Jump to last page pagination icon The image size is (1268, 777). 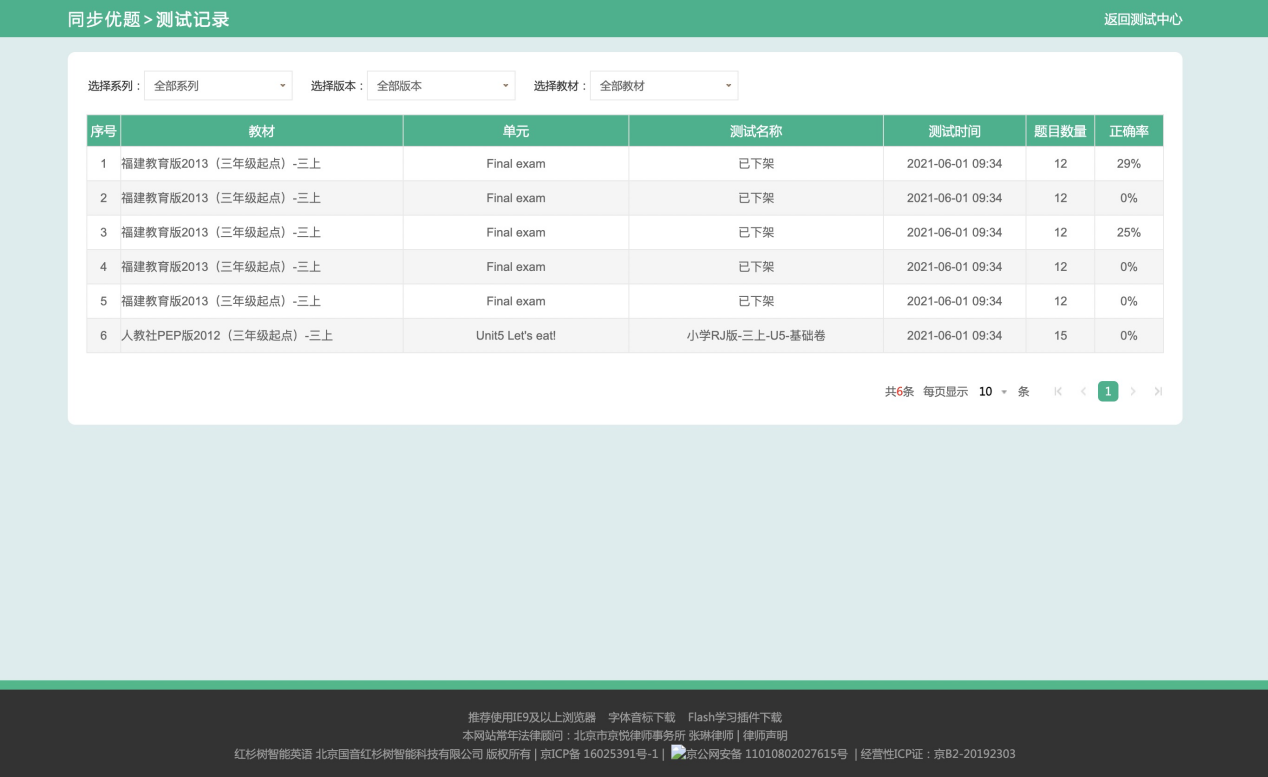[1158, 392]
